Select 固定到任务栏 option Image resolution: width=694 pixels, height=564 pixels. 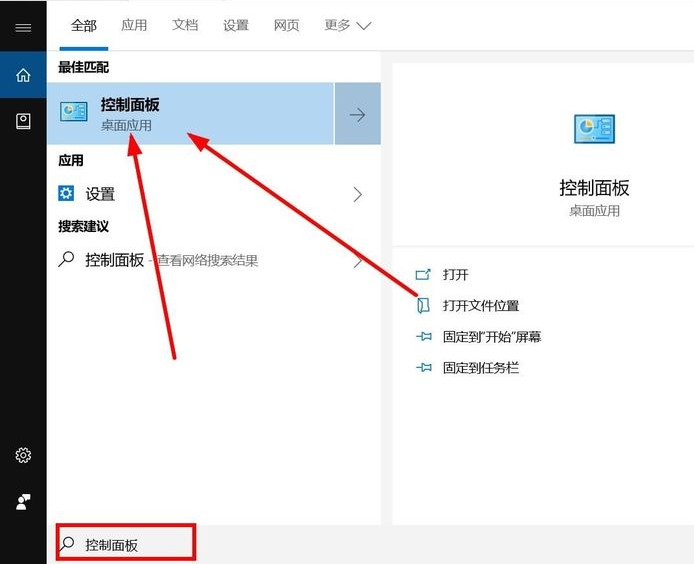[480, 368]
